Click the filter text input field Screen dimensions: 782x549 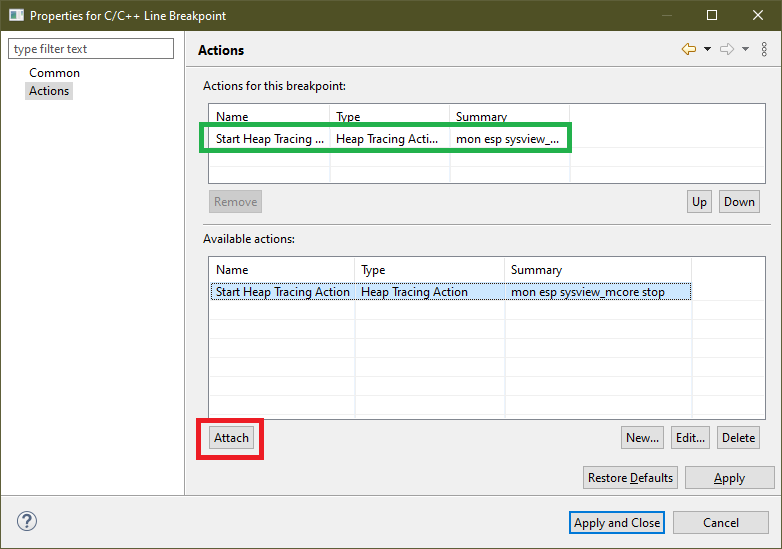point(90,49)
